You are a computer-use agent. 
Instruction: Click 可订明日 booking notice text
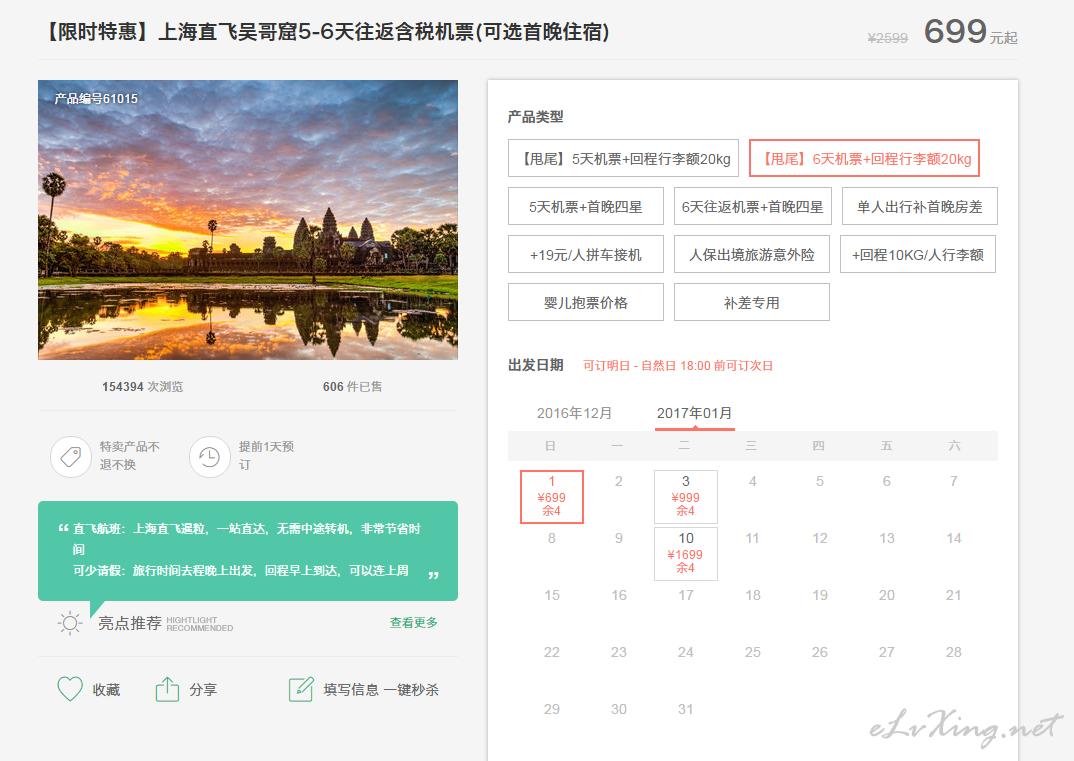(677, 366)
